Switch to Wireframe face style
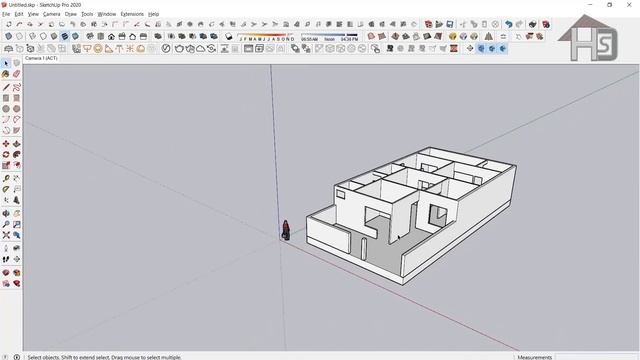 [33, 36]
